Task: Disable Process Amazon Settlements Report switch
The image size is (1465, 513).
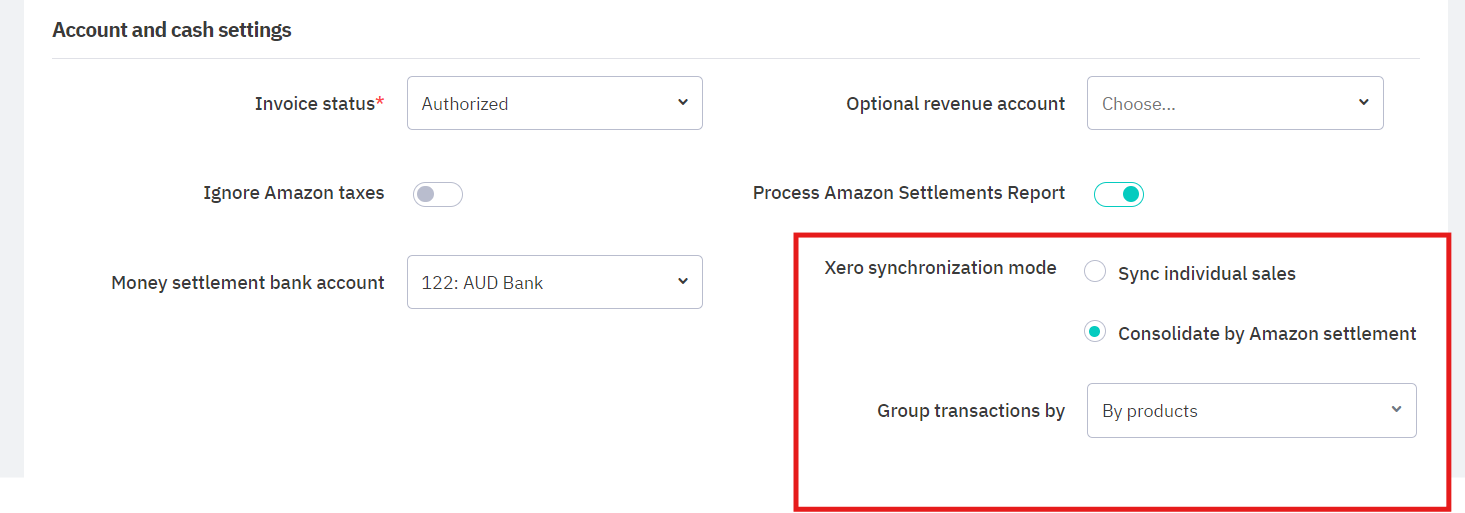Action: (1118, 194)
